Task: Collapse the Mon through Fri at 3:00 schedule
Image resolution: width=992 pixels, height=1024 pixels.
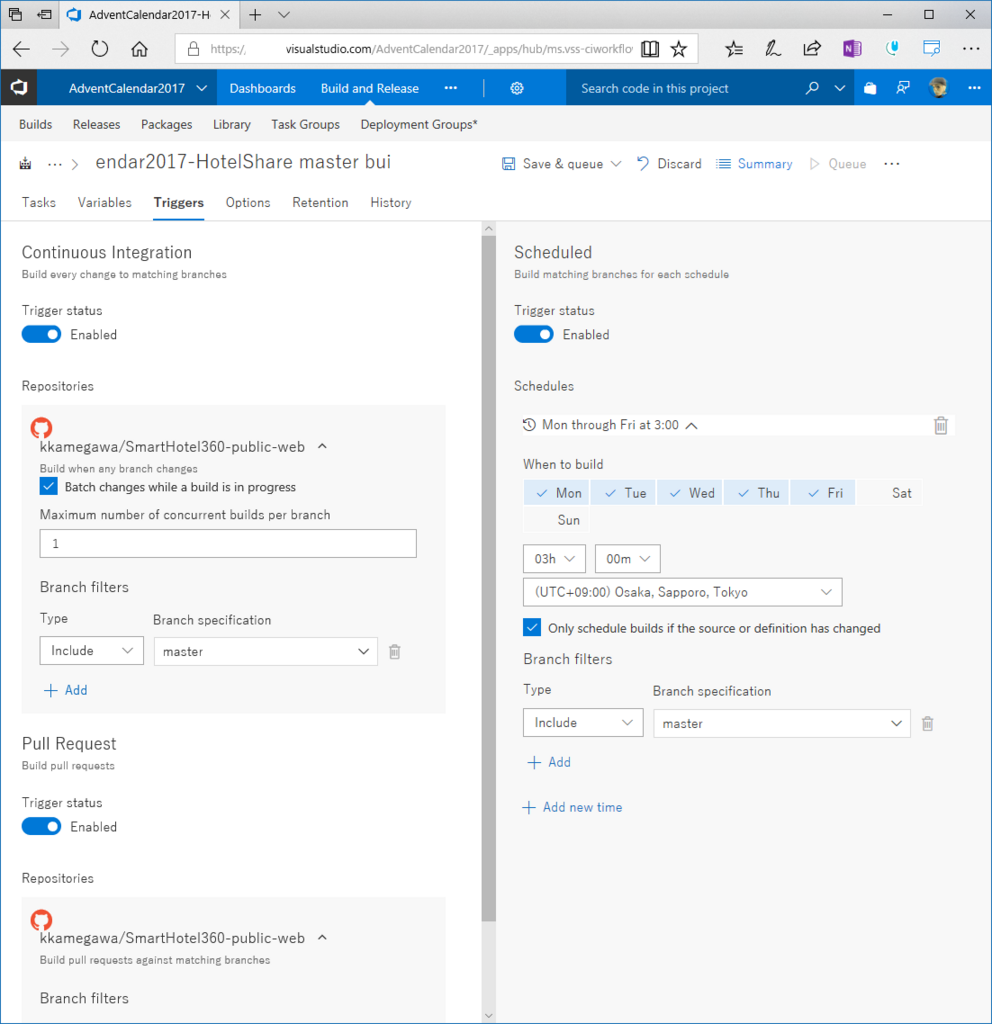Action: point(692,425)
